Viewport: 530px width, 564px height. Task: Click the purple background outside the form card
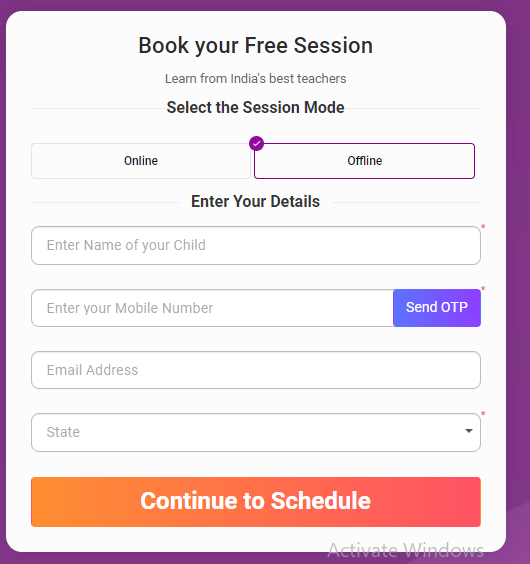[x=518, y=252]
